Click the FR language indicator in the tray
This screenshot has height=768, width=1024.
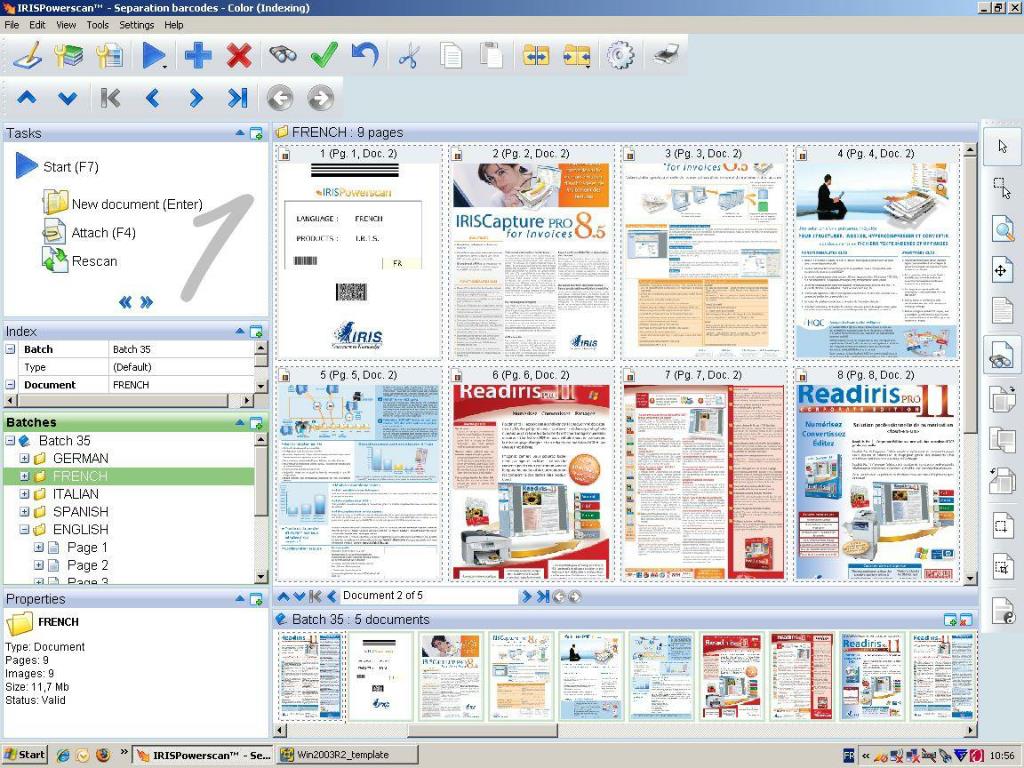click(x=848, y=756)
